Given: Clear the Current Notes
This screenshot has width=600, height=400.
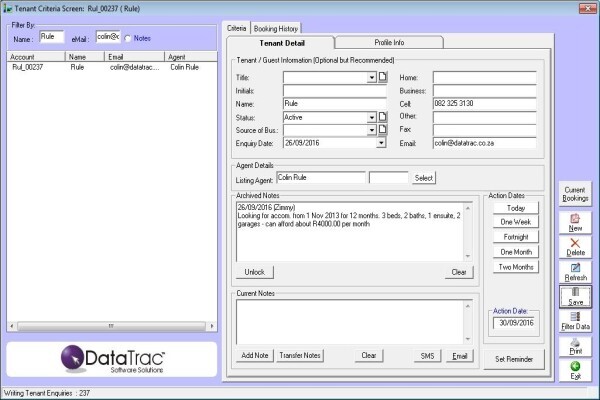Looking at the screenshot, I should pos(368,355).
